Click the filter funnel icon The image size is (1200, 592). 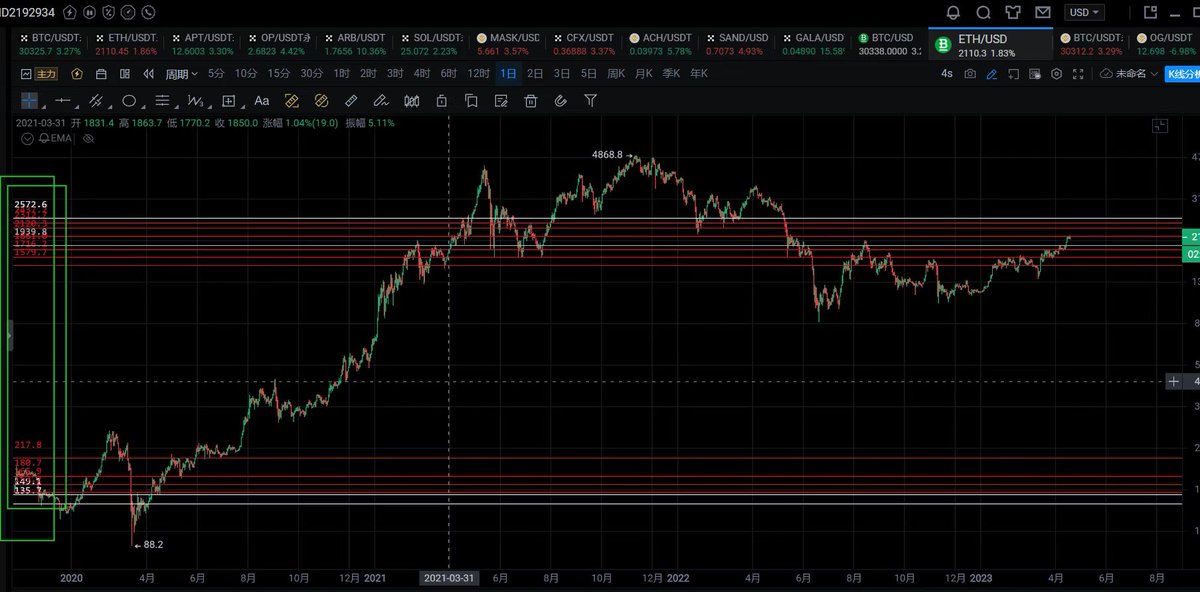(590, 100)
